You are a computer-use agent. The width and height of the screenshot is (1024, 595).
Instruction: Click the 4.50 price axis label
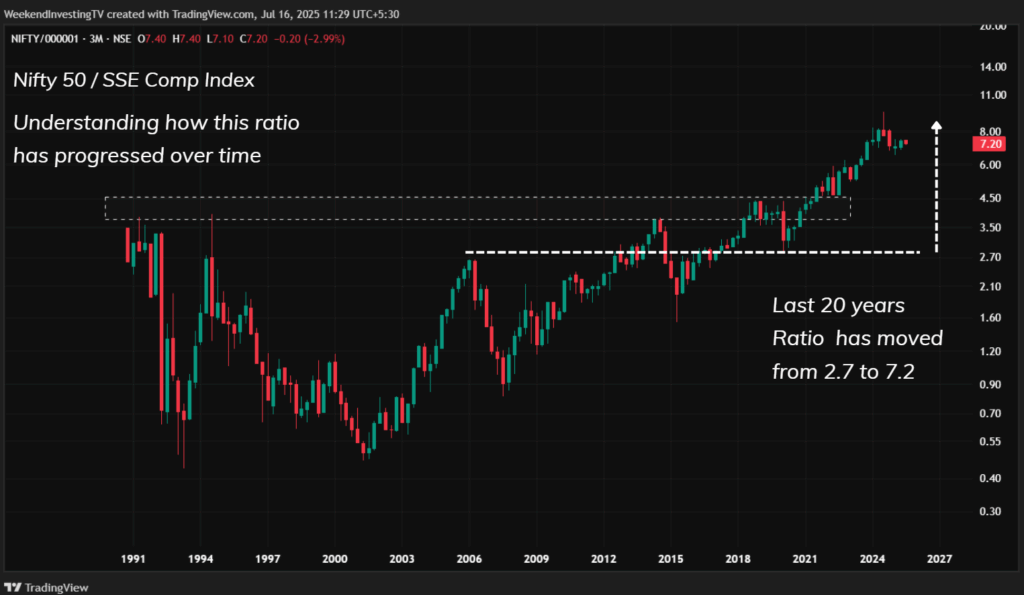990,198
